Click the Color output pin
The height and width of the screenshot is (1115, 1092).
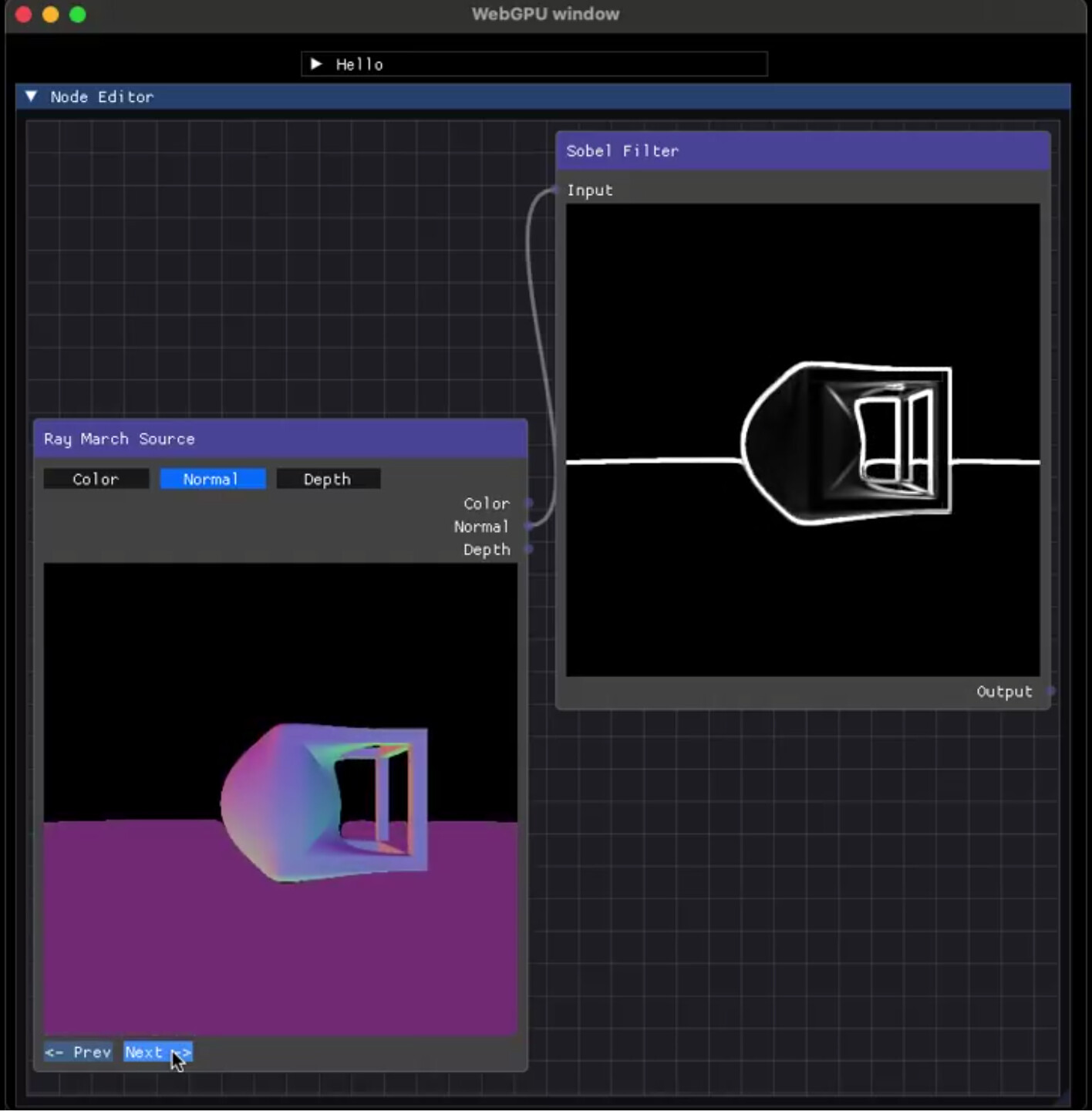[x=528, y=503]
